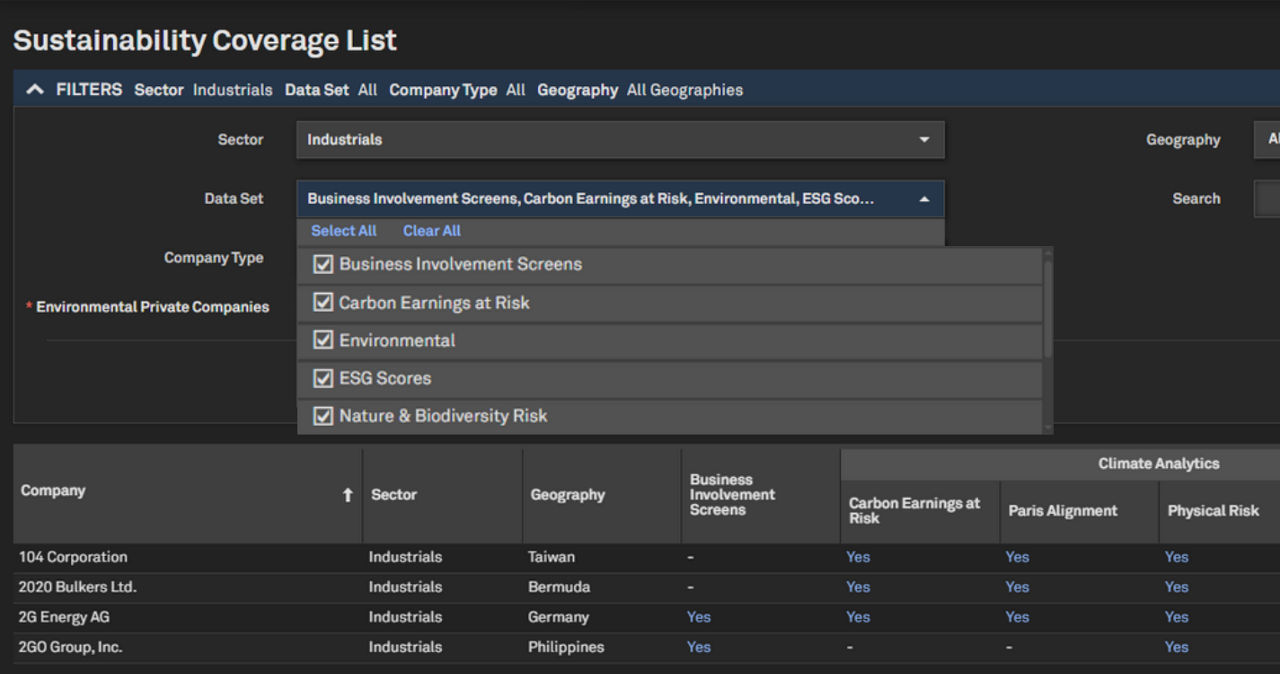Open Physical Risk Yes link for 2GO Group
The width and height of the screenshot is (1280, 674).
tap(1176, 647)
